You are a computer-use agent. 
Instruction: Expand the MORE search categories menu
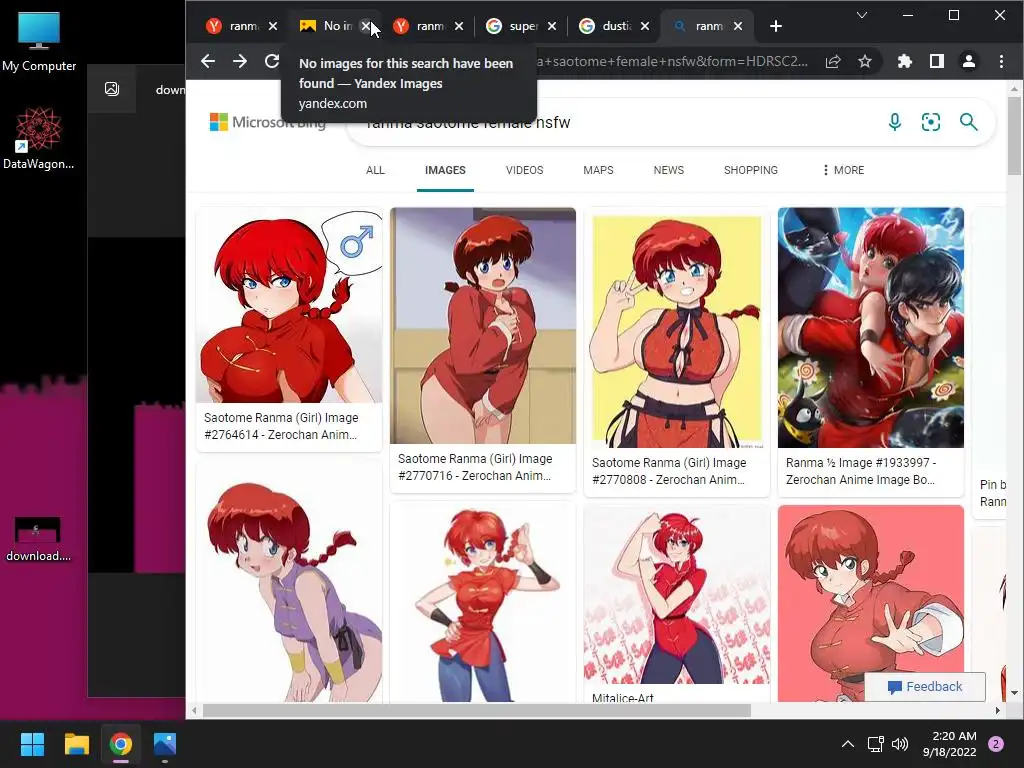click(843, 170)
